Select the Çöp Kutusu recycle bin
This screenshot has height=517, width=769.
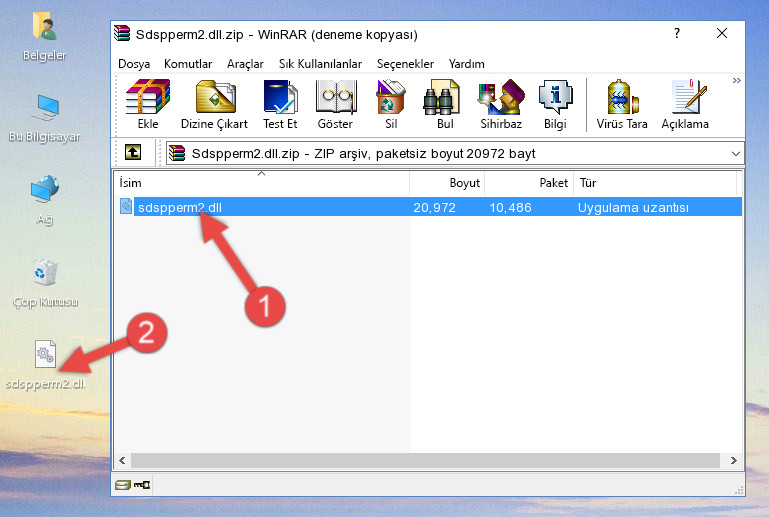[x=45, y=284]
